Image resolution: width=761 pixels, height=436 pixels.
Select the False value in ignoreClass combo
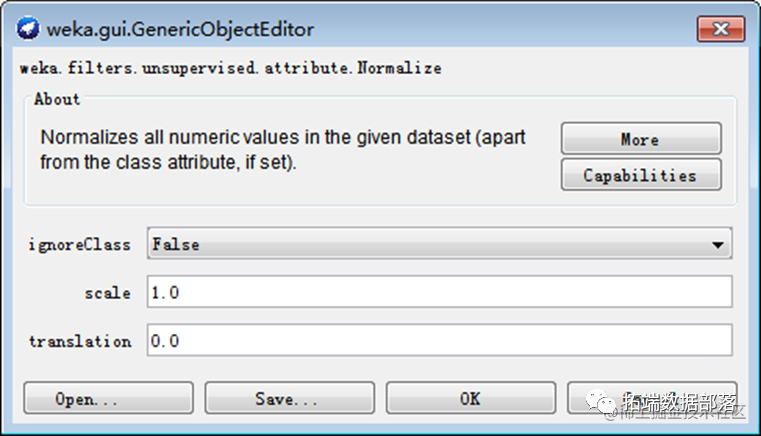point(430,244)
